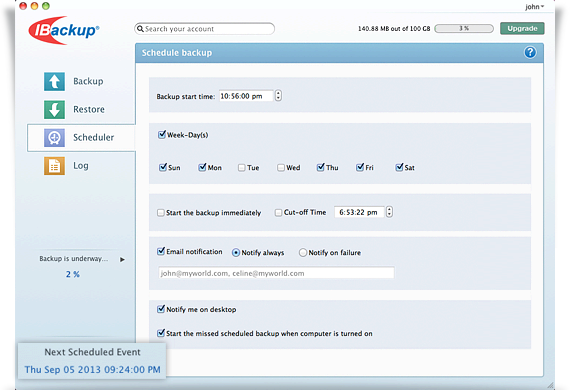570x390 pixels.
Task: Enable the Wed day checkbox
Action: pos(281,168)
